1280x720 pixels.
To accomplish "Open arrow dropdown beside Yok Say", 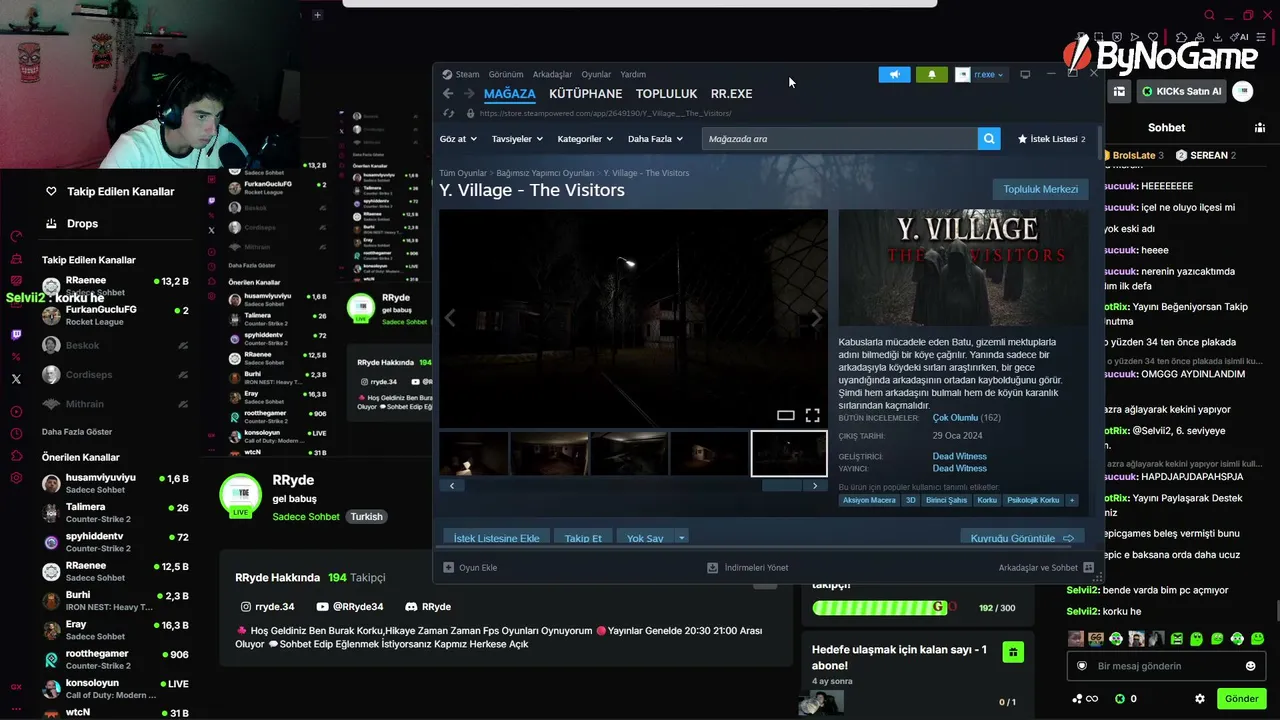I will pyautogui.click(x=681, y=538).
